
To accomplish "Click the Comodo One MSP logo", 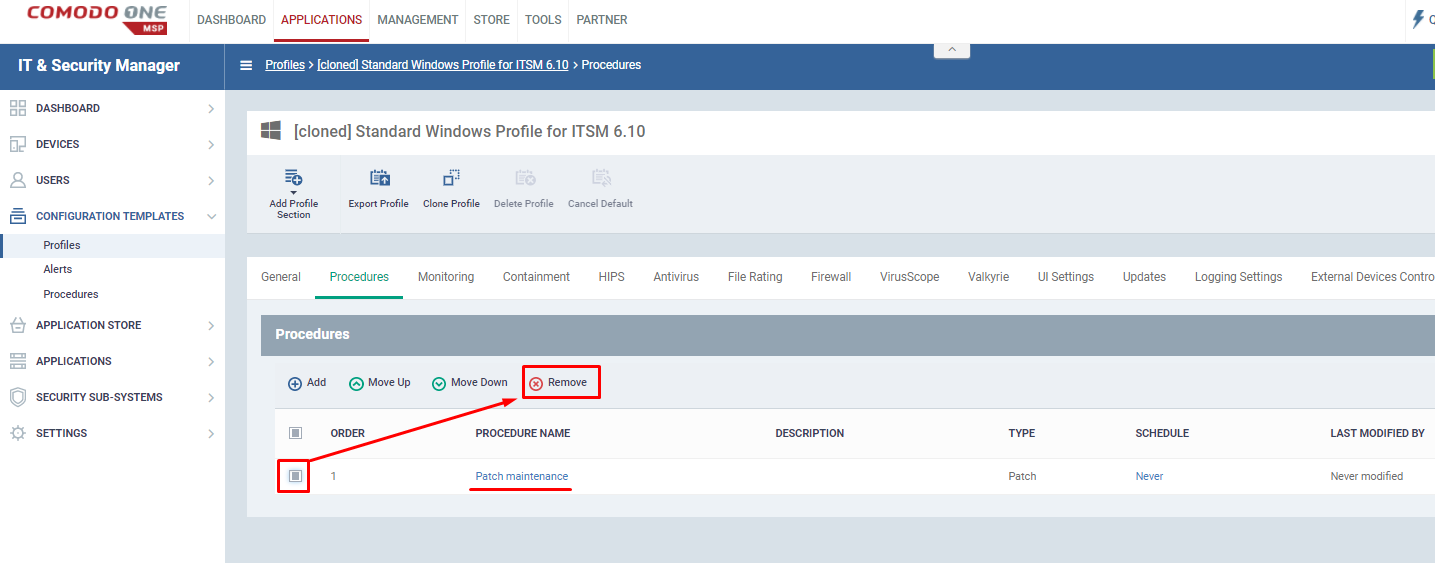I will (96, 18).
